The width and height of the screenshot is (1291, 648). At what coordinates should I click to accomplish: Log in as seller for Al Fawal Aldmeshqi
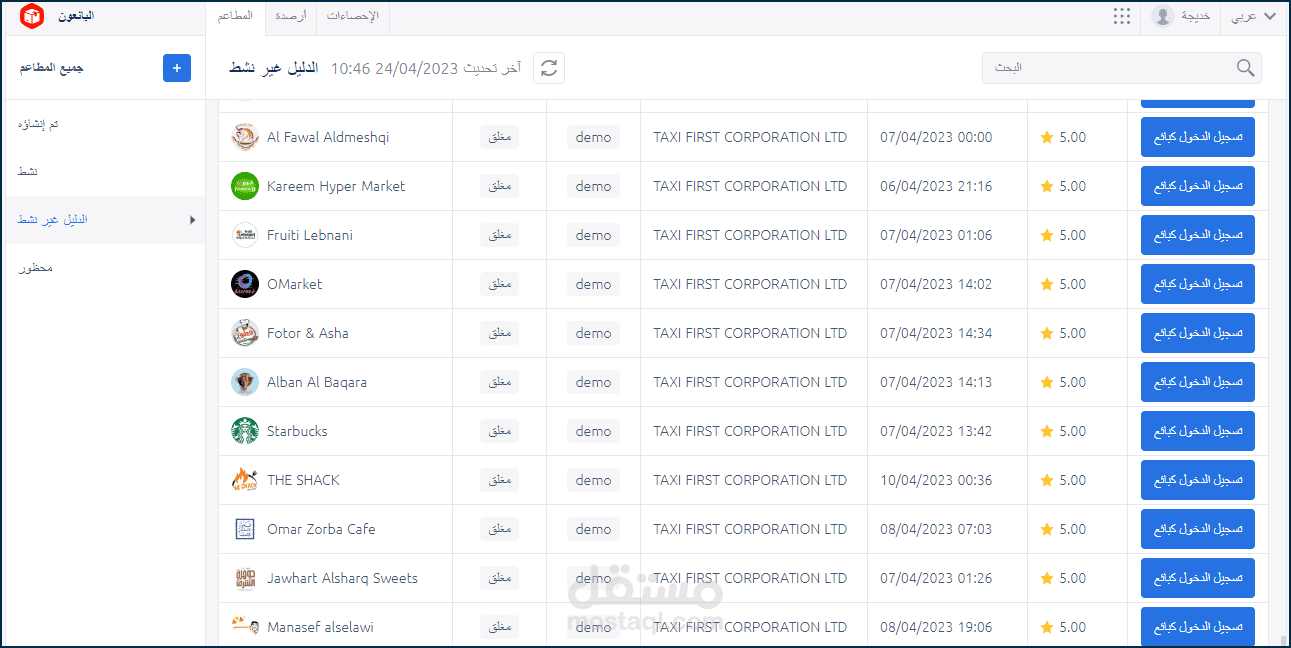[1197, 137]
